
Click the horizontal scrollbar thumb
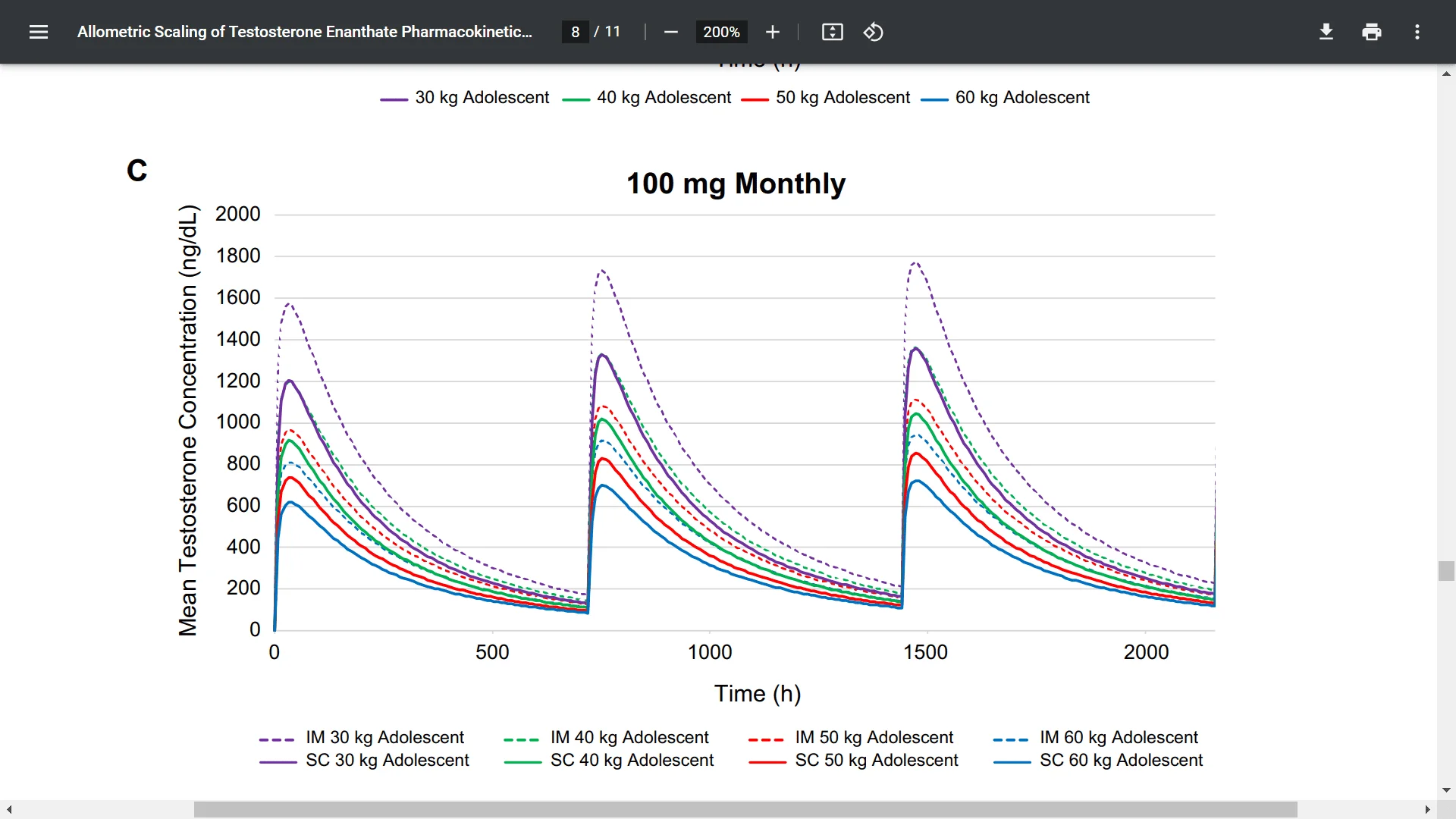coord(745,810)
